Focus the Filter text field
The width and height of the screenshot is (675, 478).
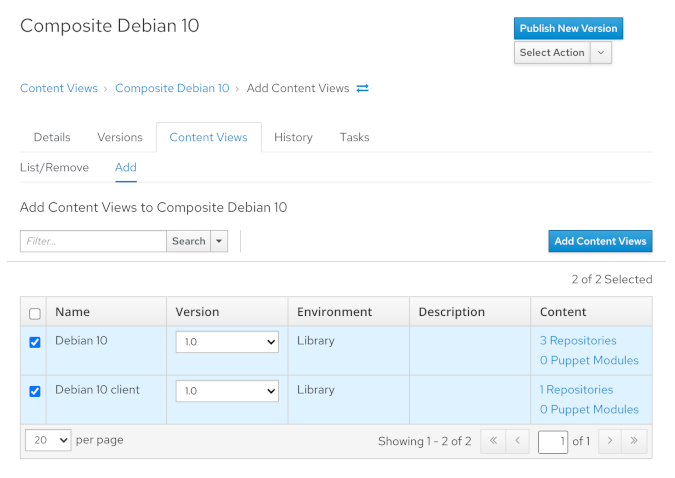point(93,241)
